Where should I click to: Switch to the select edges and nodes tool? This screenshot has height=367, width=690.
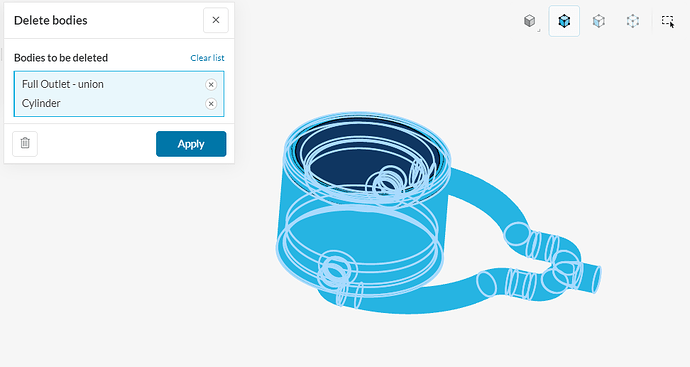point(633,21)
